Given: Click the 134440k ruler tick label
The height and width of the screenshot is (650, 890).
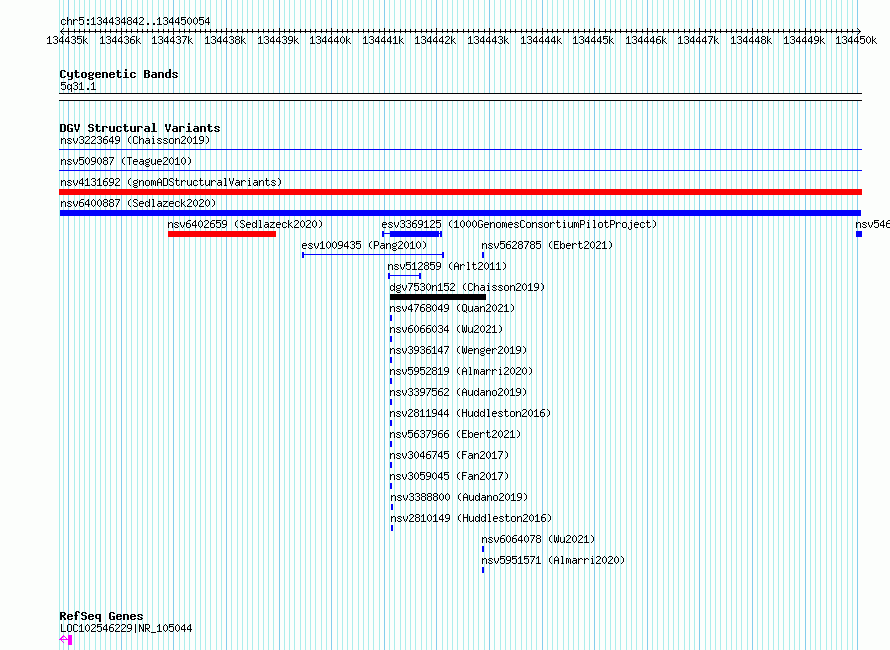Looking at the screenshot, I should [330, 40].
